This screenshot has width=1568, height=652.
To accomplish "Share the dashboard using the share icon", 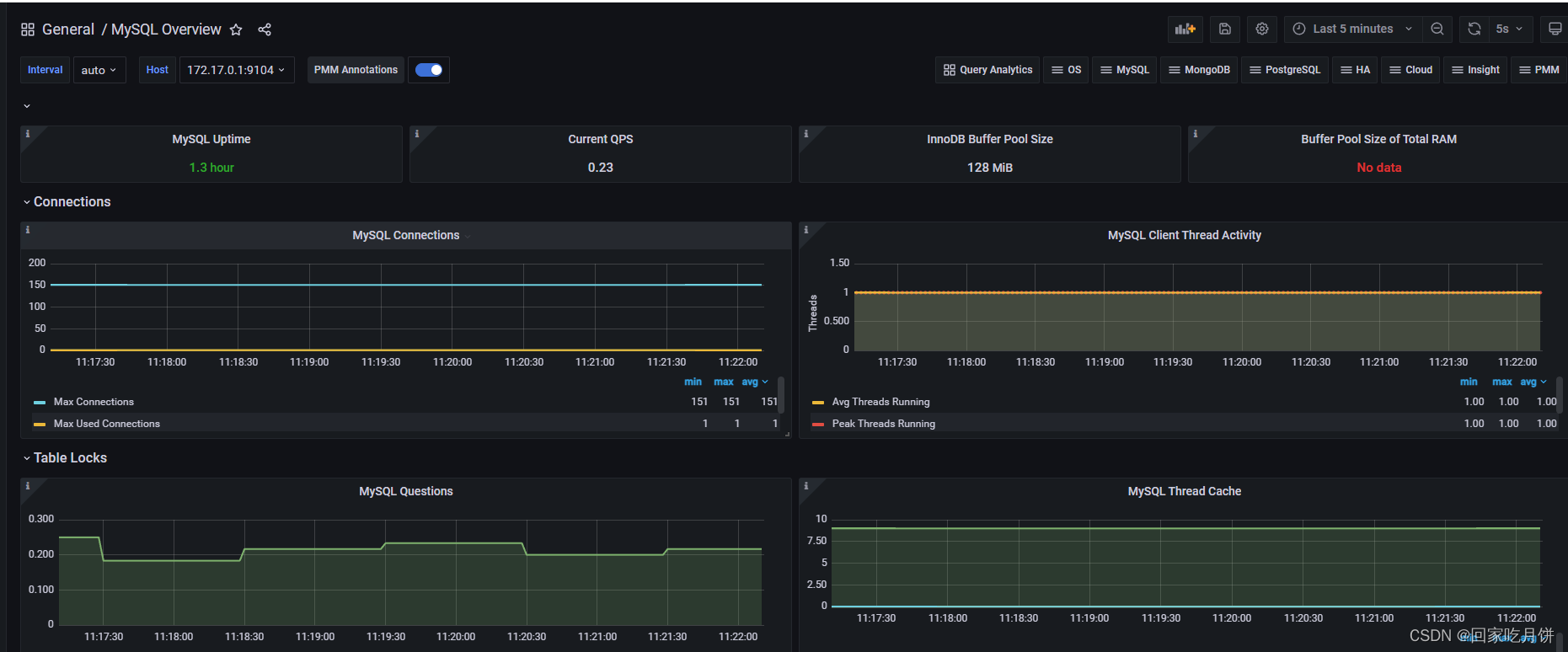I will (x=265, y=29).
